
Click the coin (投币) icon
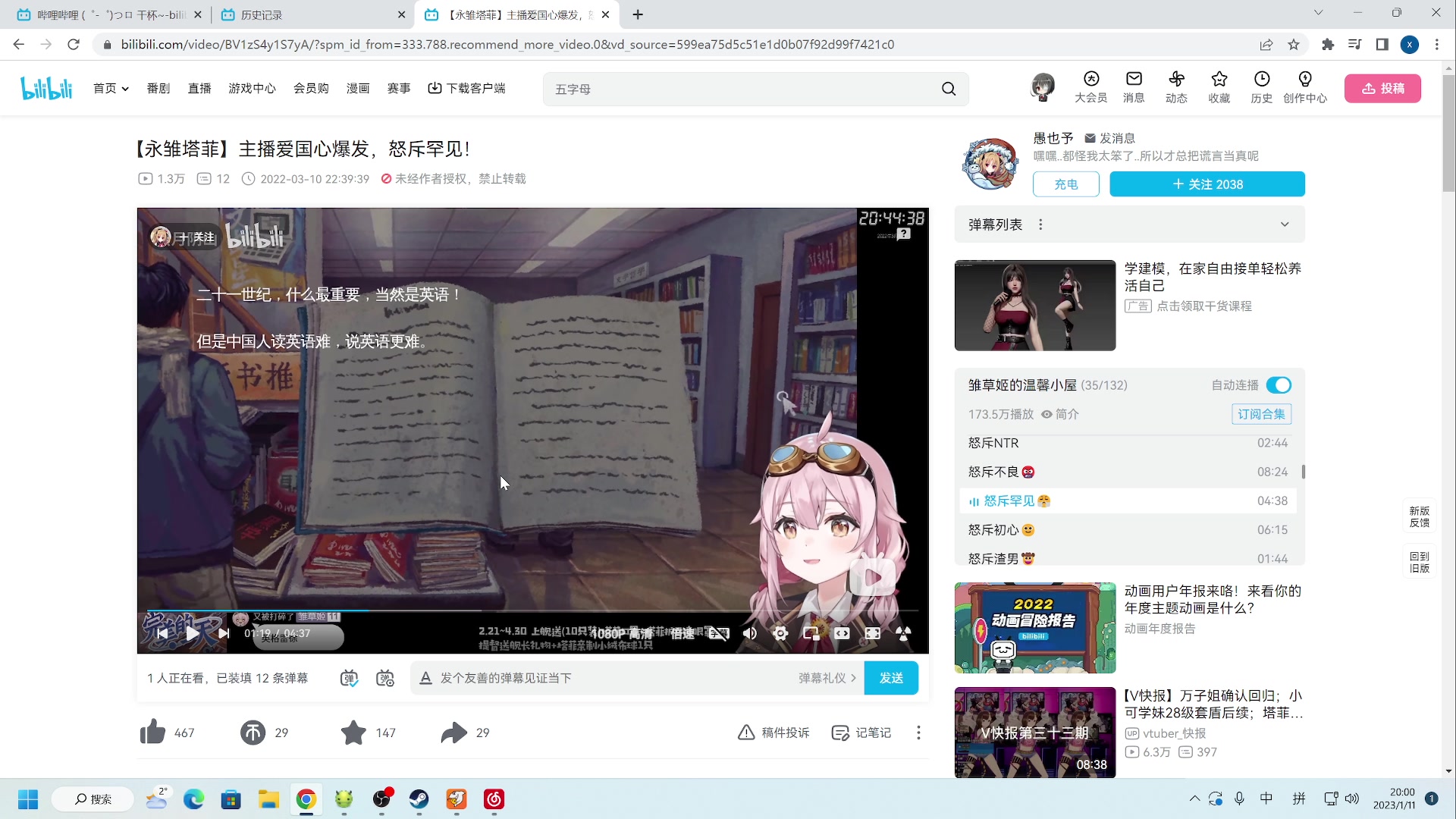point(253,733)
